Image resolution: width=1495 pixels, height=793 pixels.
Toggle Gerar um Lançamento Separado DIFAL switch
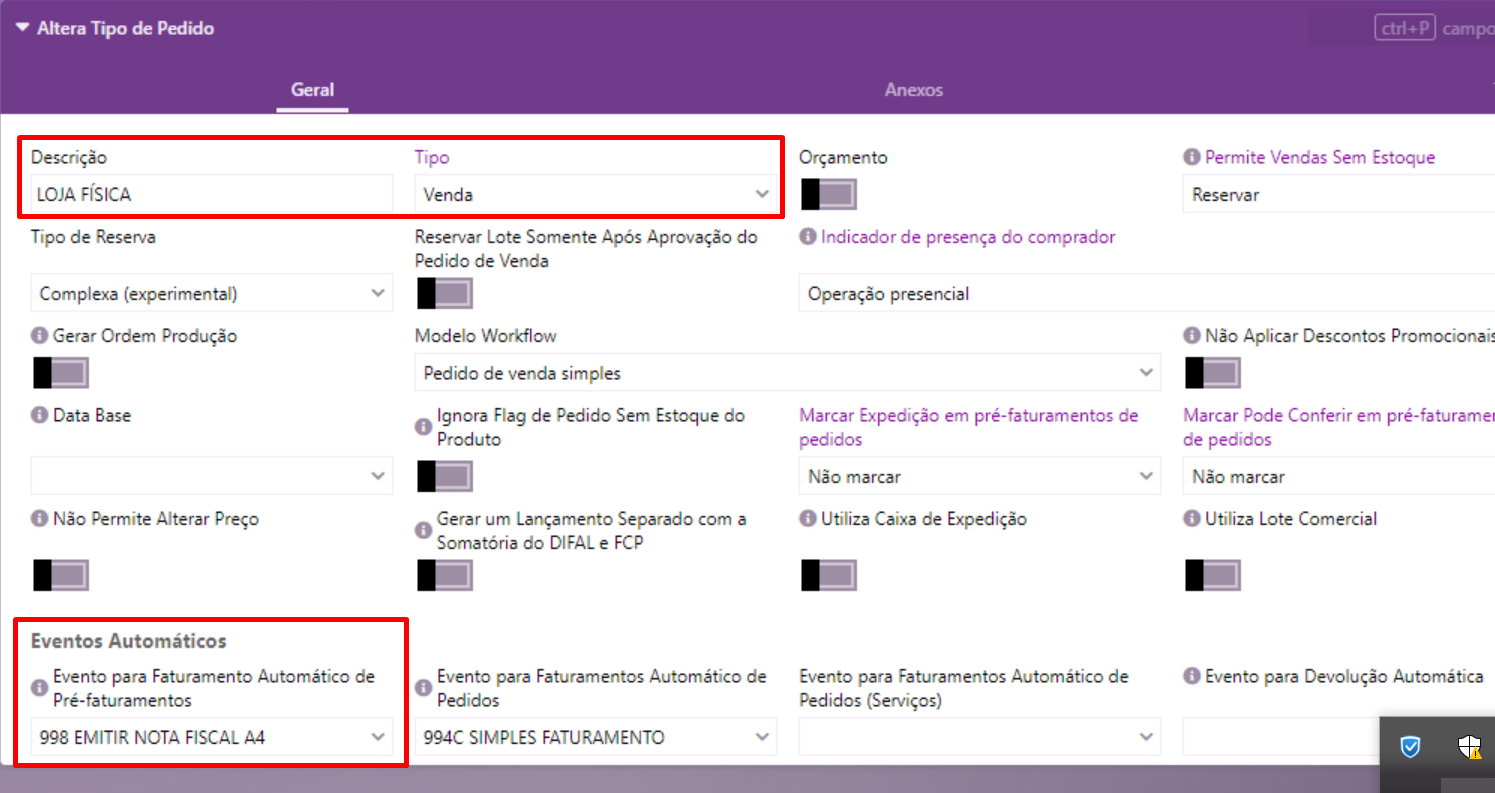coord(445,575)
